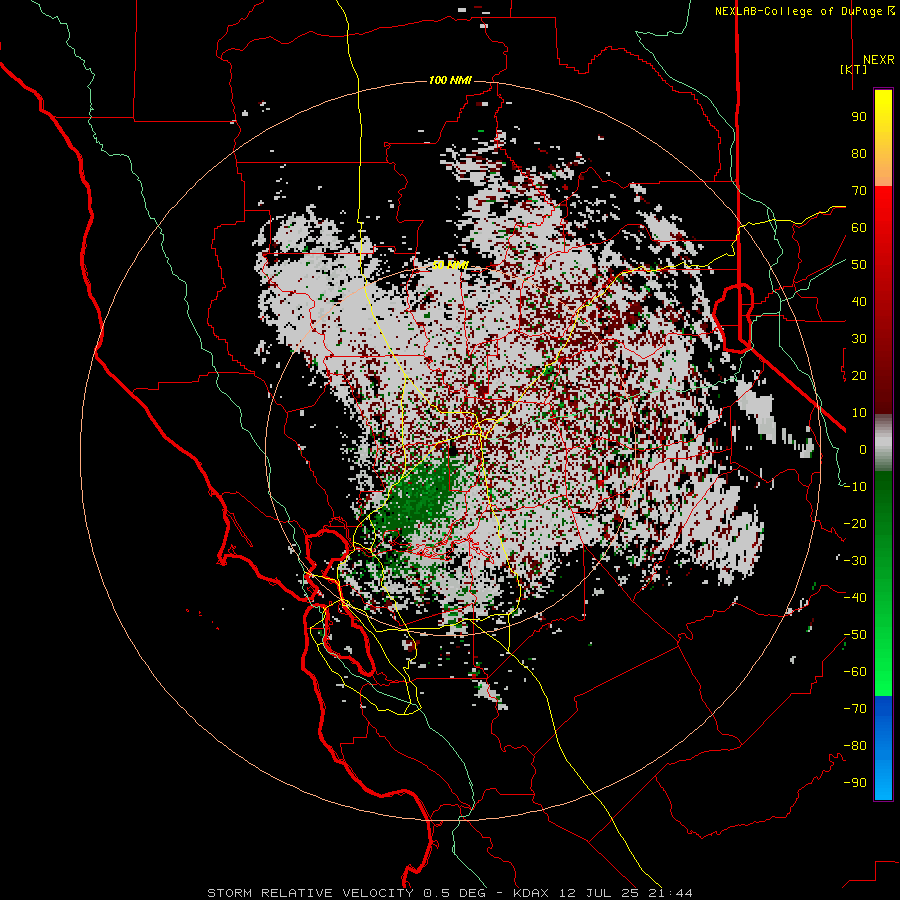900x900 pixels.
Task: Click the -30 value on the velocity scale
Action: 855,561
